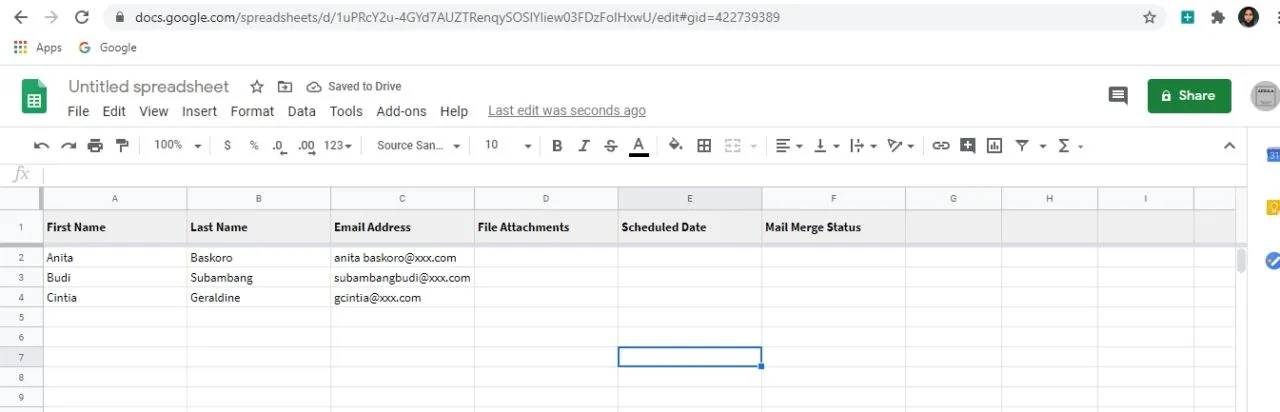The height and width of the screenshot is (412, 1280).
Task: Open the text color picker
Action: coord(638,146)
